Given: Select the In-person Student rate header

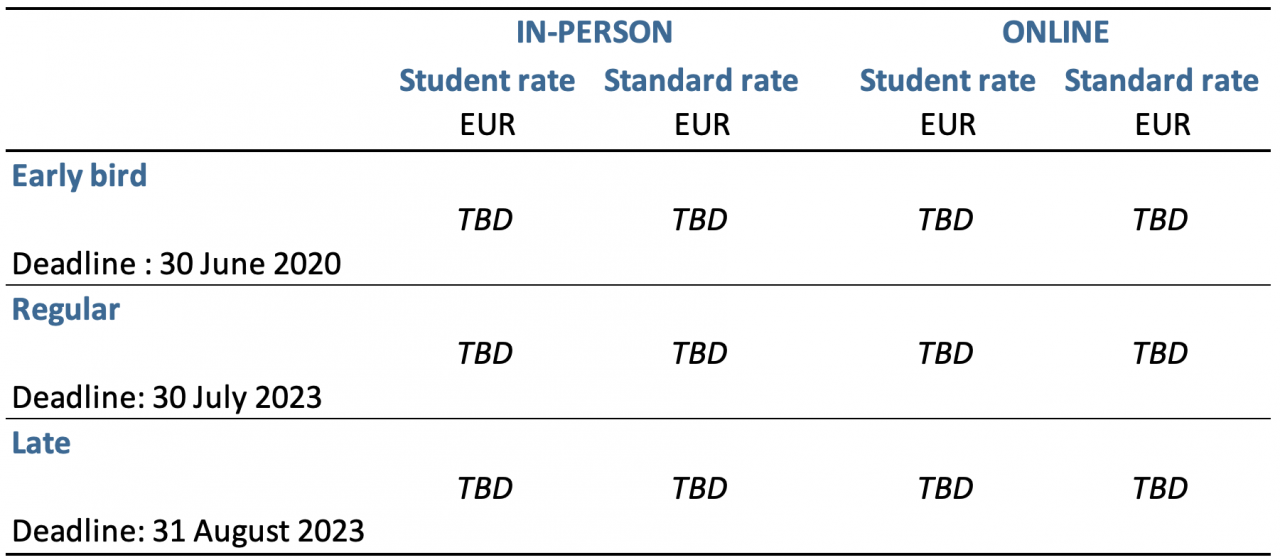Looking at the screenshot, I should (x=487, y=80).
